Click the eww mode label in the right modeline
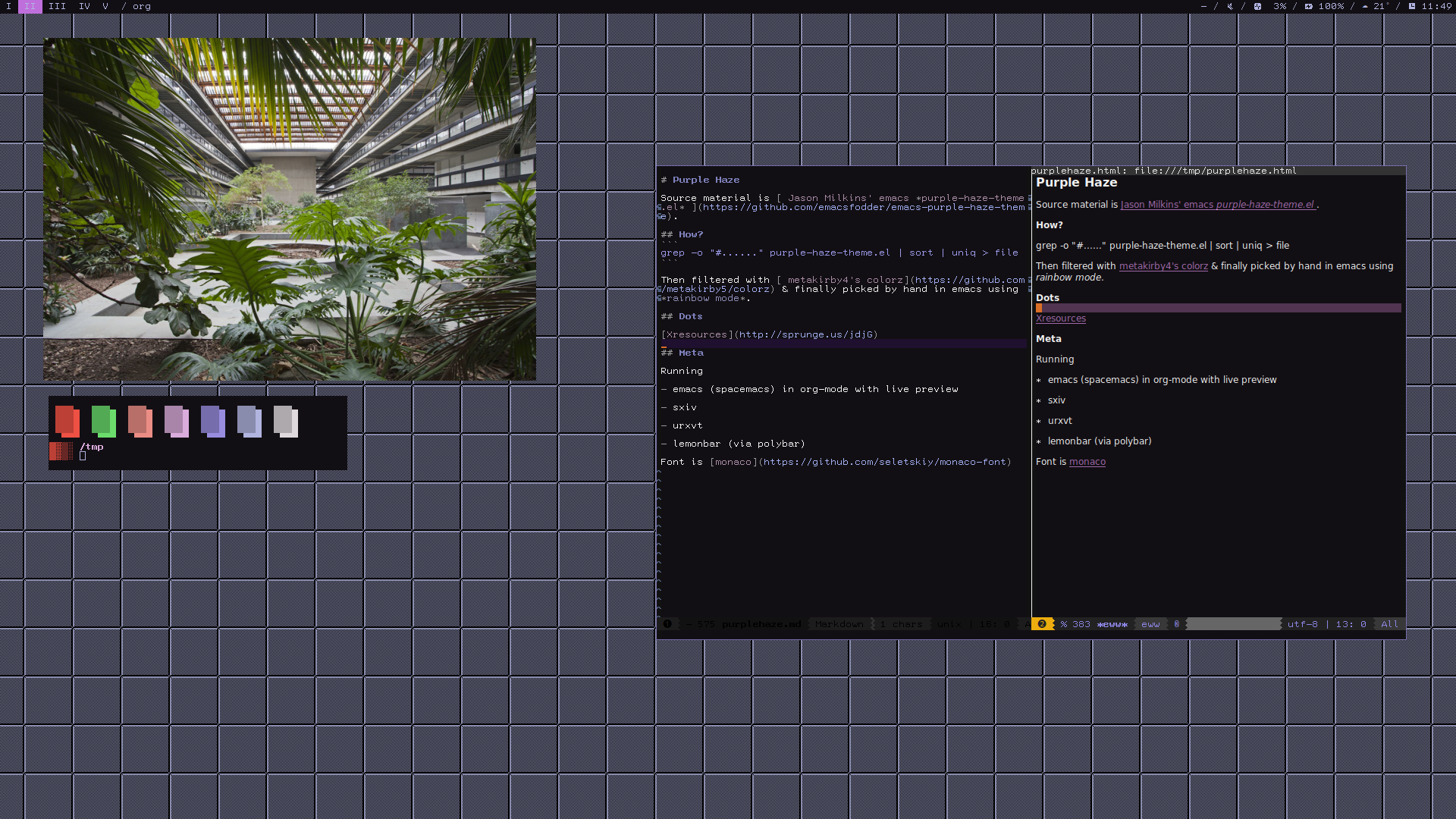The width and height of the screenshot is (1456, 819). (x=1150, y=624)
